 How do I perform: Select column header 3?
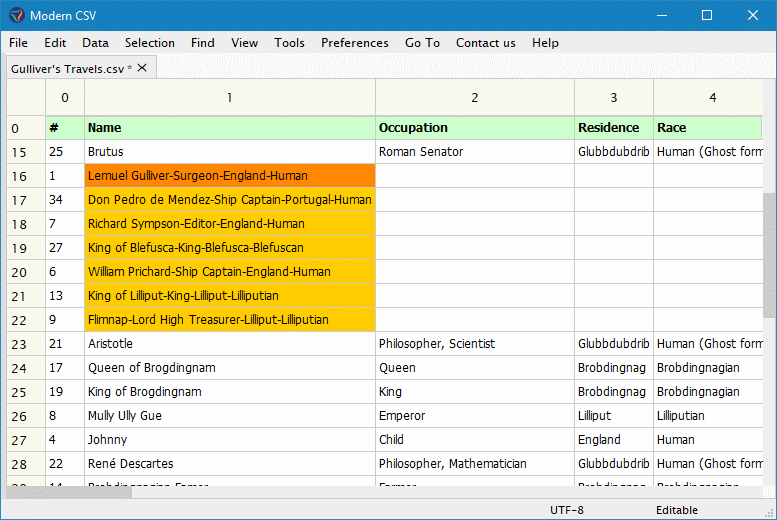[x=614, y=98]
